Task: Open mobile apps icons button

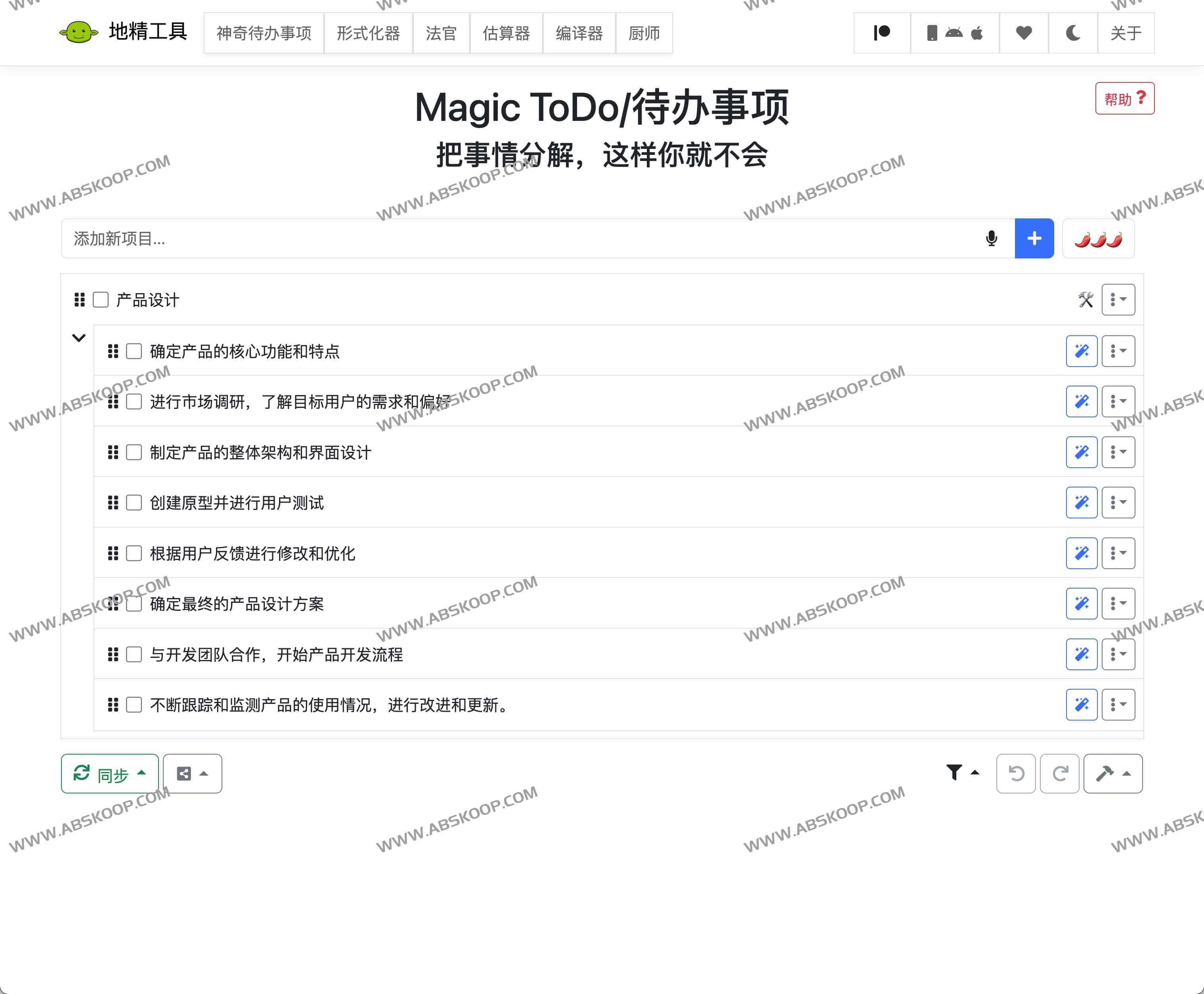Action: [x=954, y=33]
